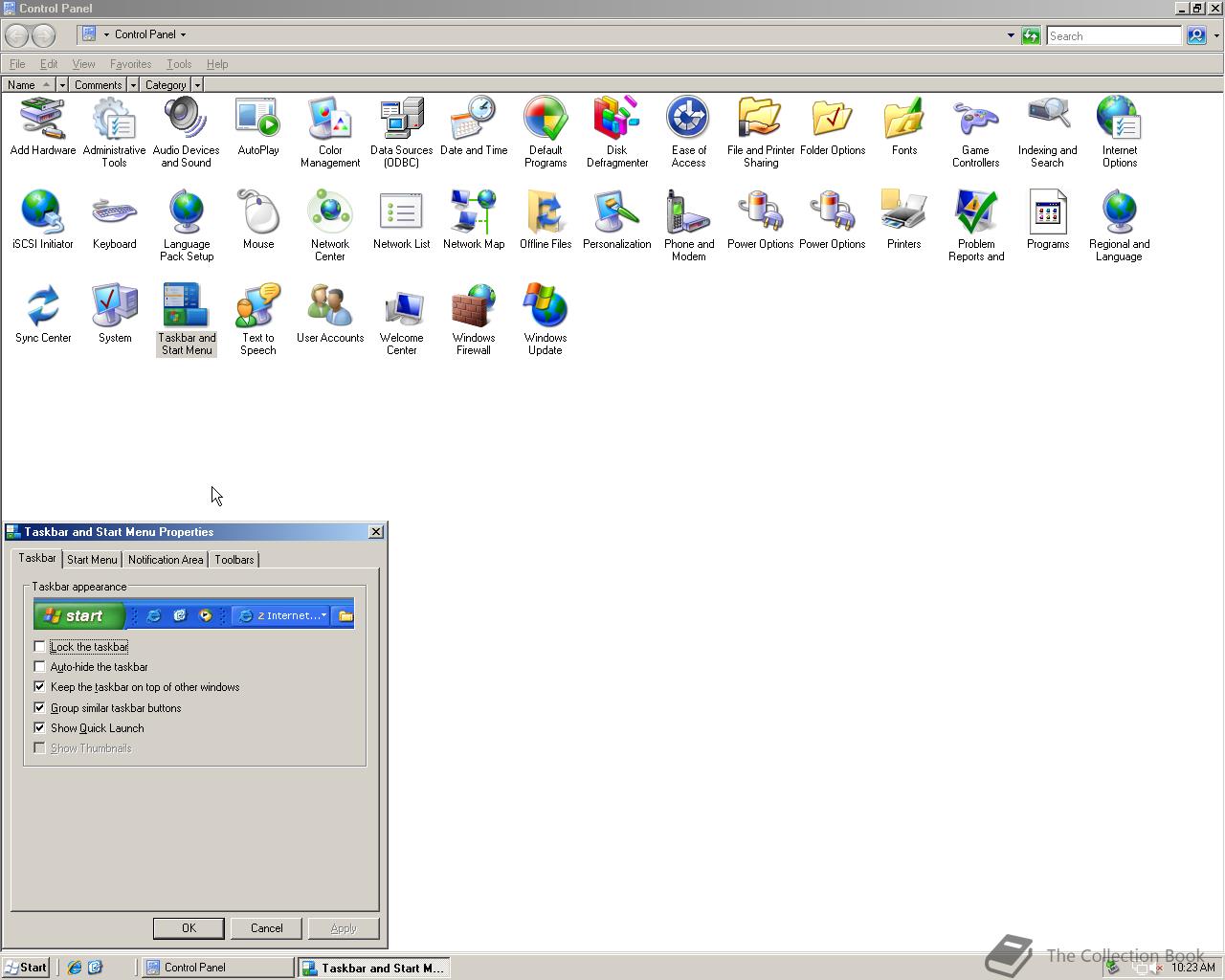This screenshot has height=980, width=1225.
Task: Switch to the Start Menu tab
Action: [x=92, y=560]
